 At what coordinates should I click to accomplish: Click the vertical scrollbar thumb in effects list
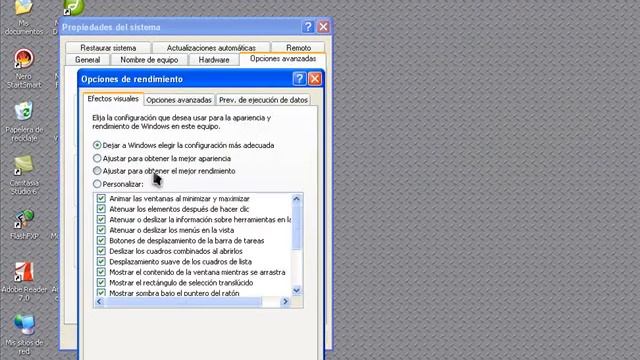297,227
